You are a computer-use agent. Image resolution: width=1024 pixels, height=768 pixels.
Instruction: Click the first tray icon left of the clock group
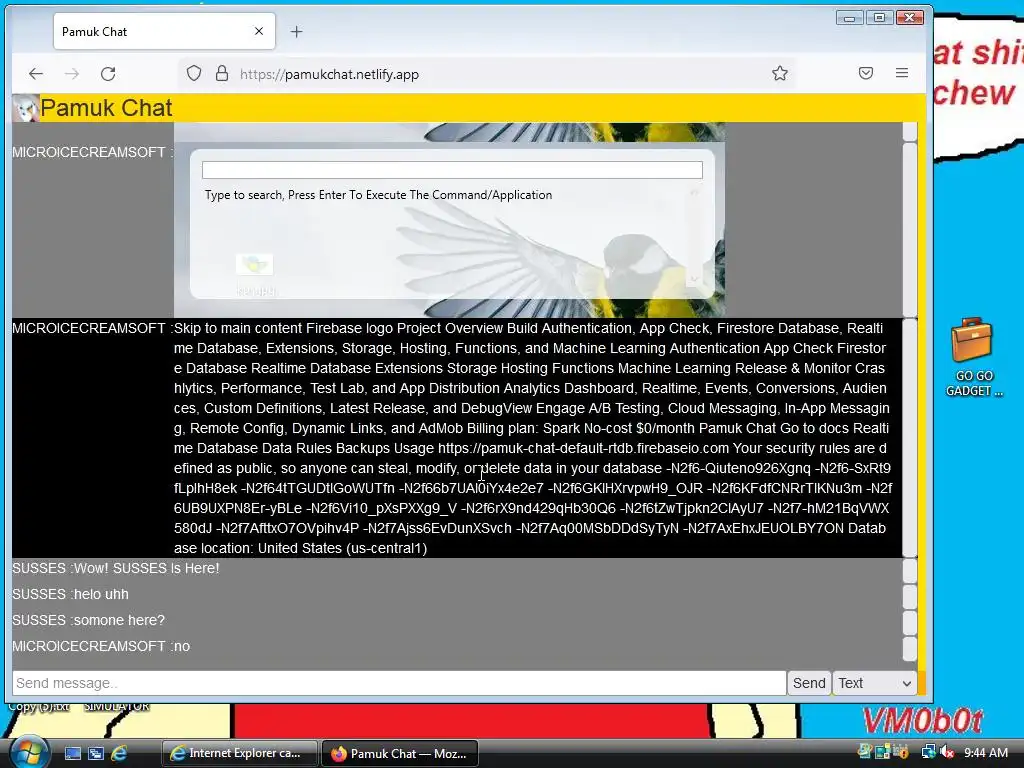[x=865, y=752]
